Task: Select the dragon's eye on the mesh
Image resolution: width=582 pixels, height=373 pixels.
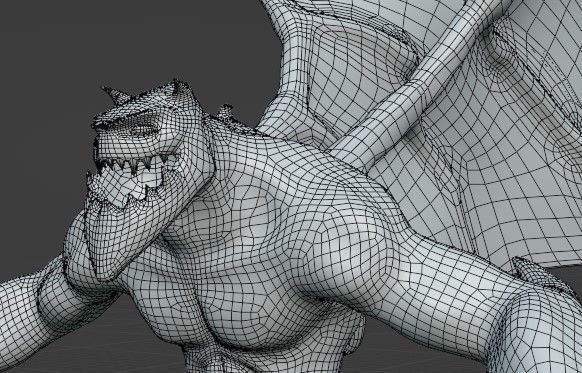Action: (x=146, y=129)
